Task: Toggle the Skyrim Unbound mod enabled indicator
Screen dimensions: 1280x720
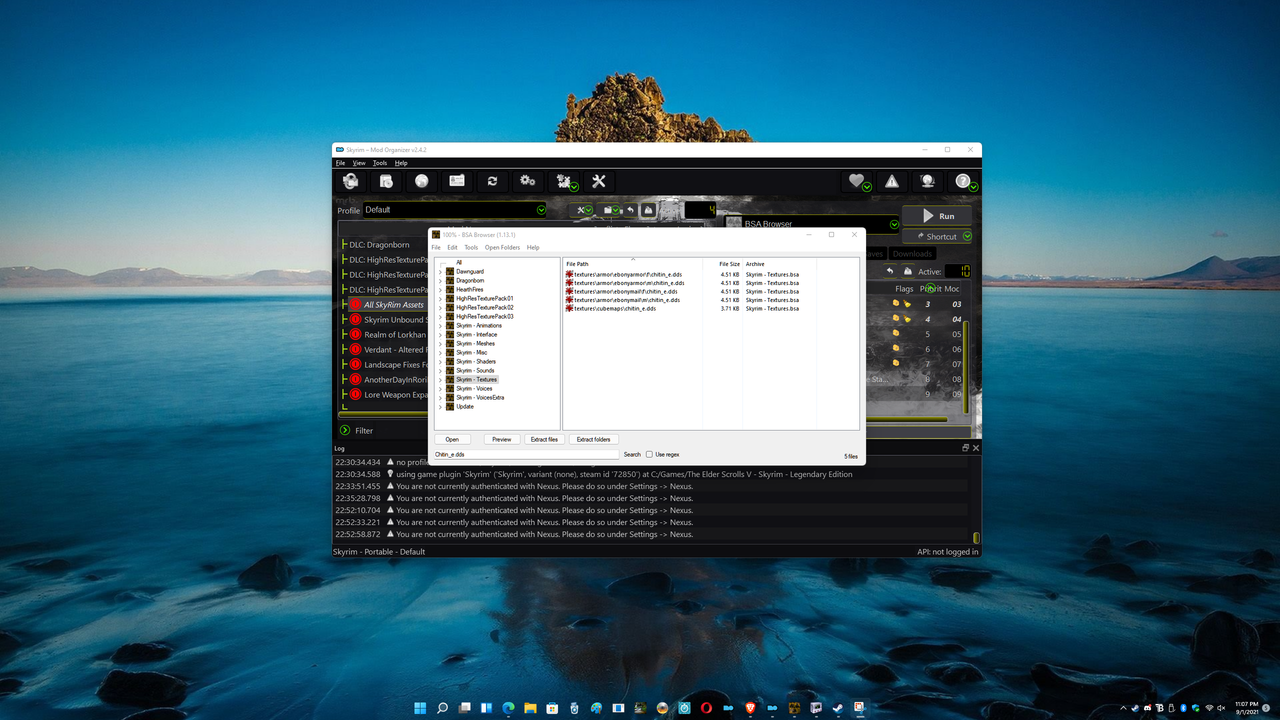Action: click(355, 319)
